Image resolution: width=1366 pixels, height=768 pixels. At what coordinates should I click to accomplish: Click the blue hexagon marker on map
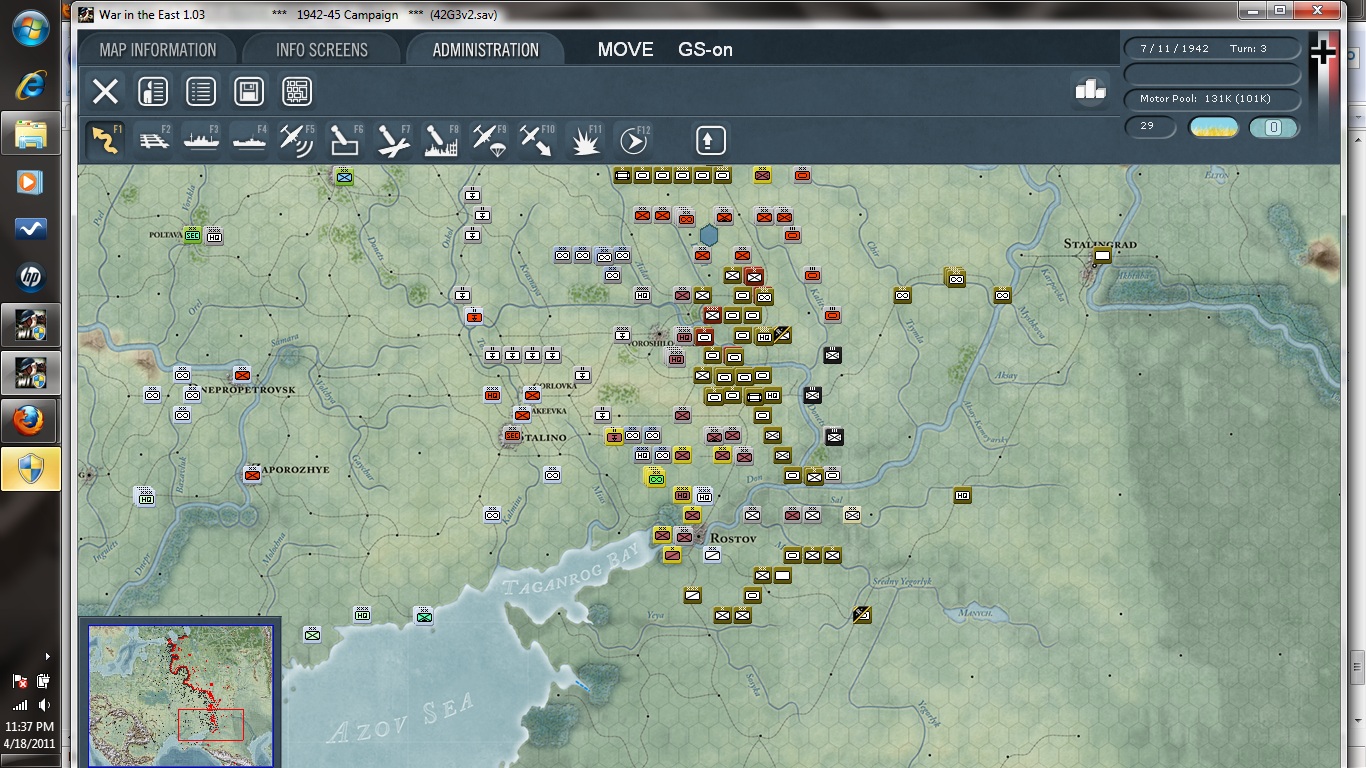[x=709, y=235]
